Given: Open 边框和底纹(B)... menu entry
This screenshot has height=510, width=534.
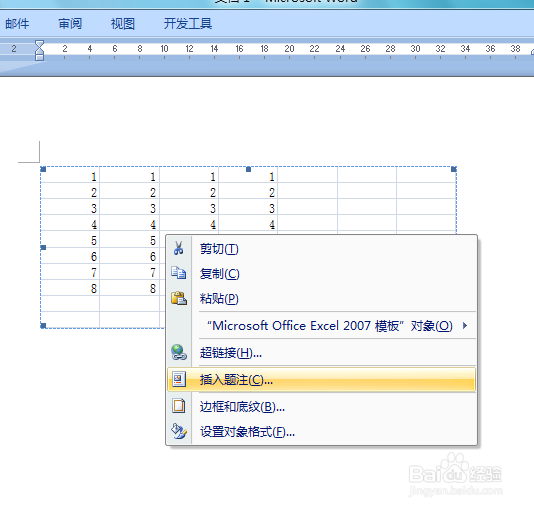Looking at the screenshot, I should point(321,407).
